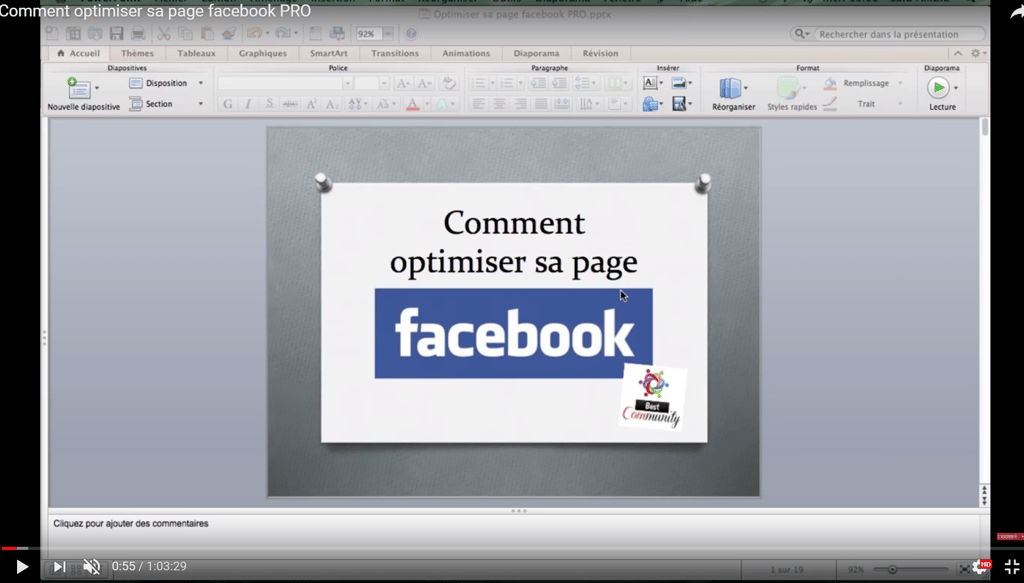
Task: Open the 92% zoom combo box
Action: click(x=374, y=34)
